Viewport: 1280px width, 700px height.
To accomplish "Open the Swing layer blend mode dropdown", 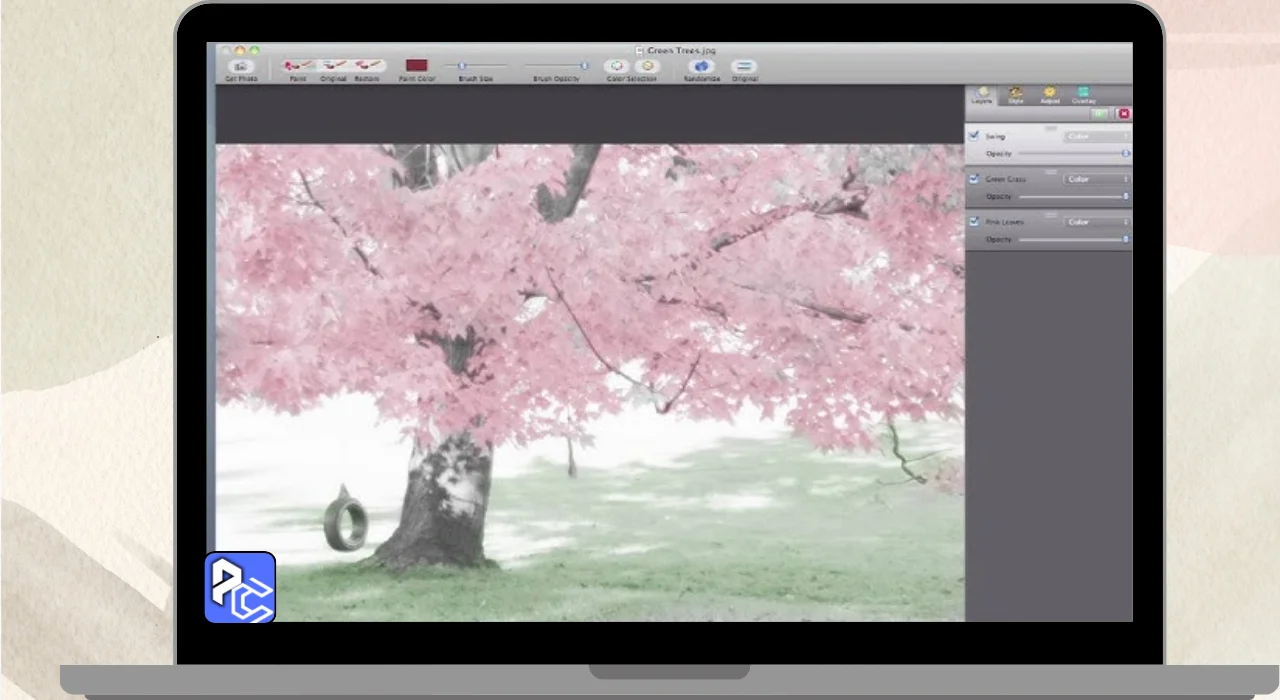I will click(1096, 136).
